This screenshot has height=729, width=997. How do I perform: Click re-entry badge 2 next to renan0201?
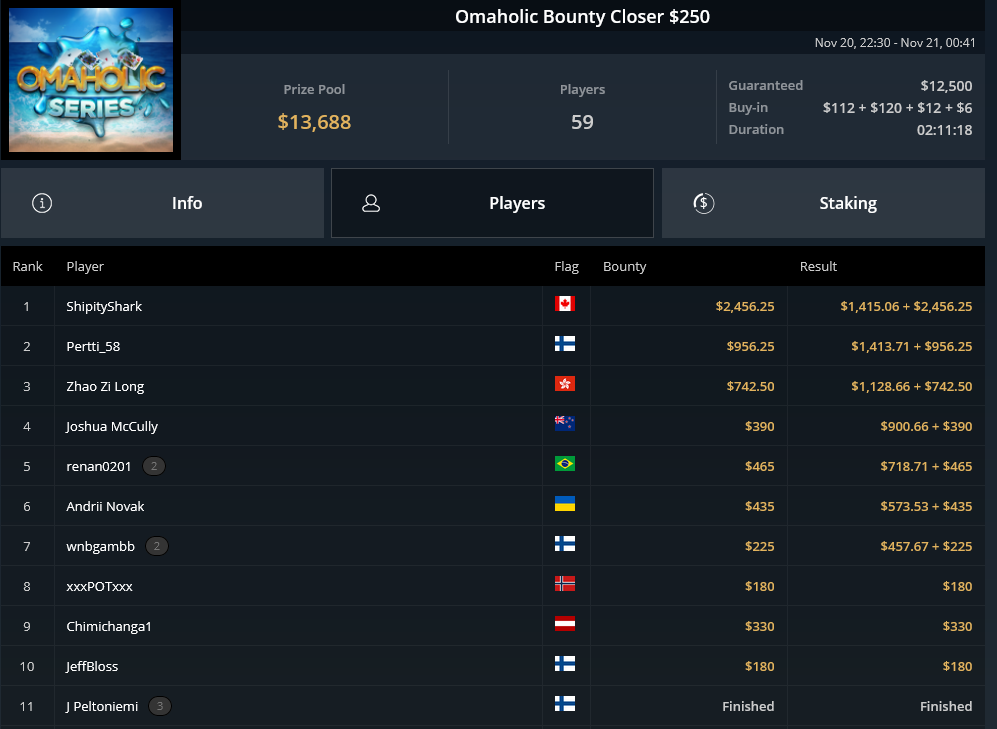tap(154, 467)
